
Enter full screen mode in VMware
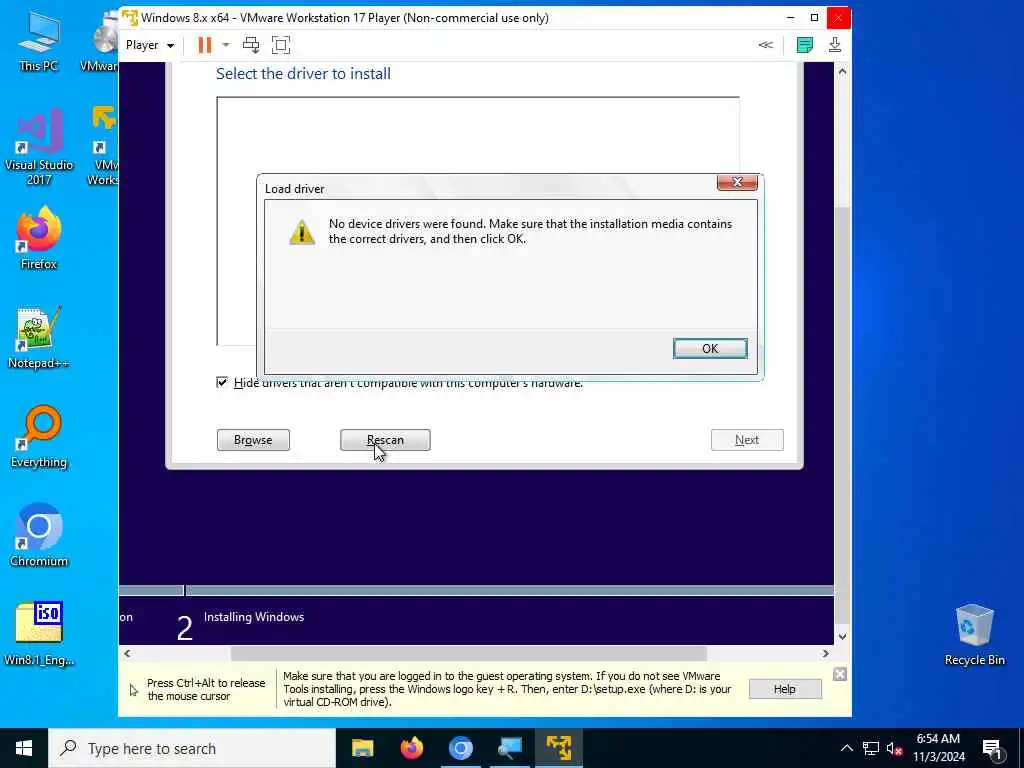click(281, 45)
